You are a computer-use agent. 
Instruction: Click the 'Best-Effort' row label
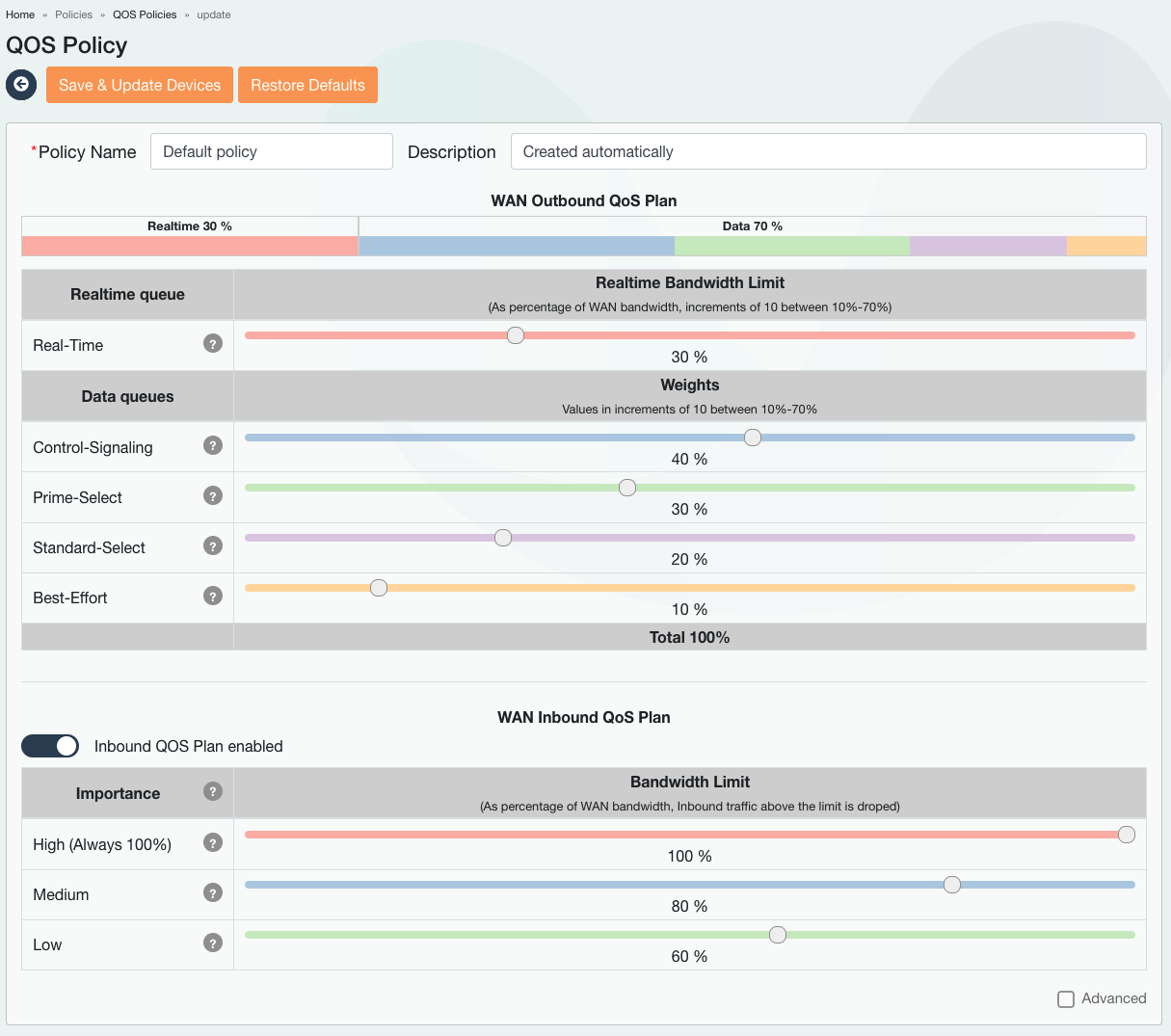70,598
